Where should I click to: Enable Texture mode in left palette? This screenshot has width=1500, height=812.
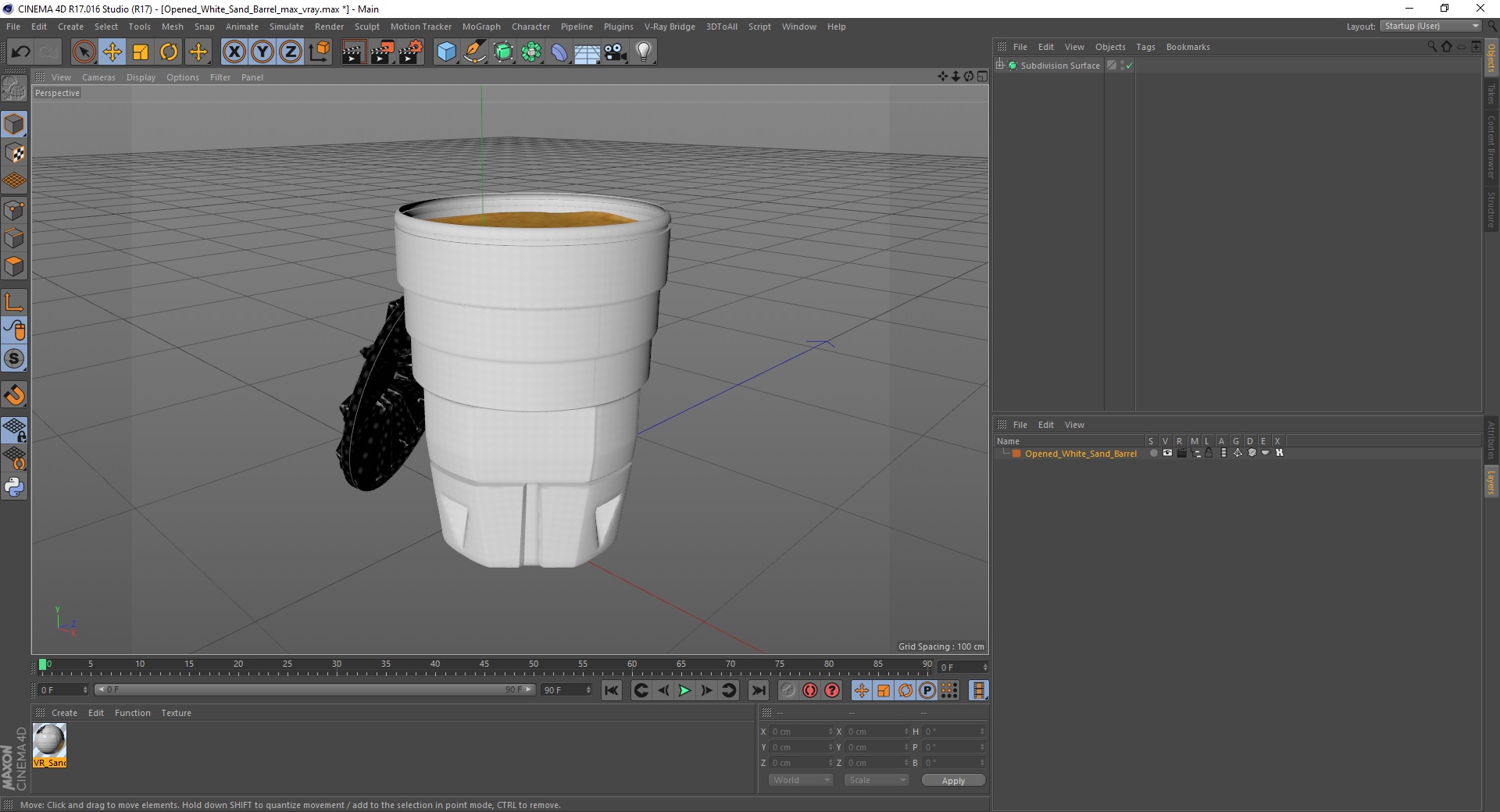coord(14,153)
